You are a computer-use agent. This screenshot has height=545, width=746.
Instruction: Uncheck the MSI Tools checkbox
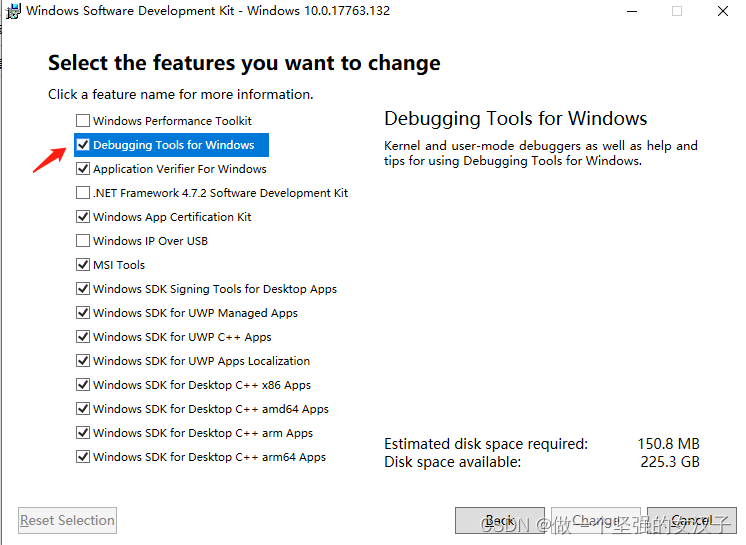[x=83, y=264]
